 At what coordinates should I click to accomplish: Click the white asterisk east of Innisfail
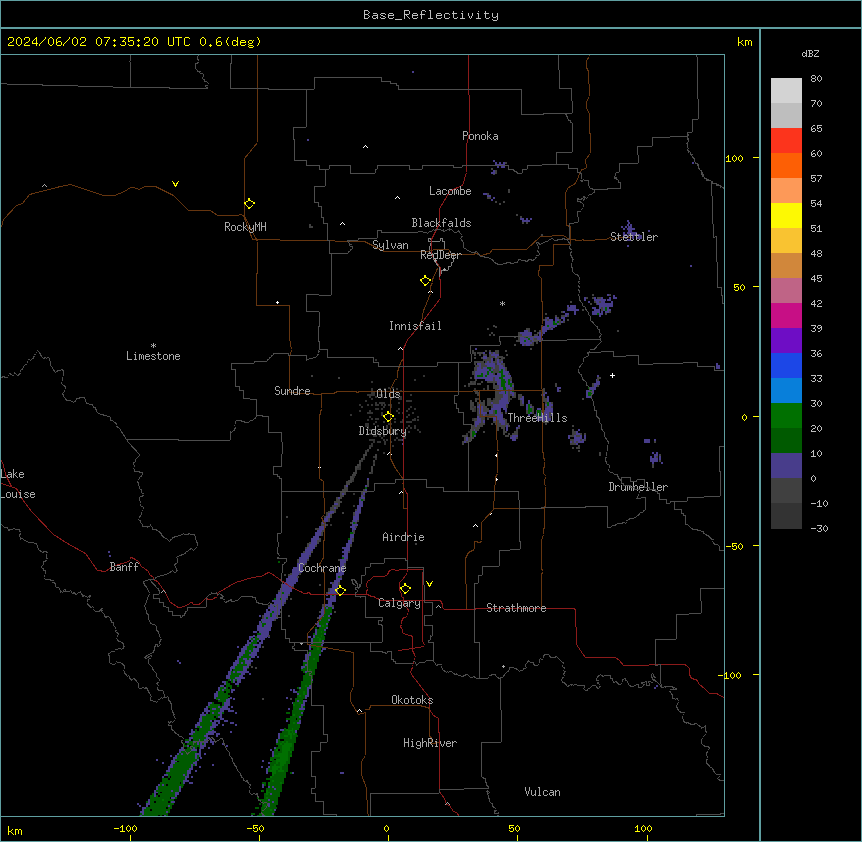pyautogui.click(x=502, y=303)
